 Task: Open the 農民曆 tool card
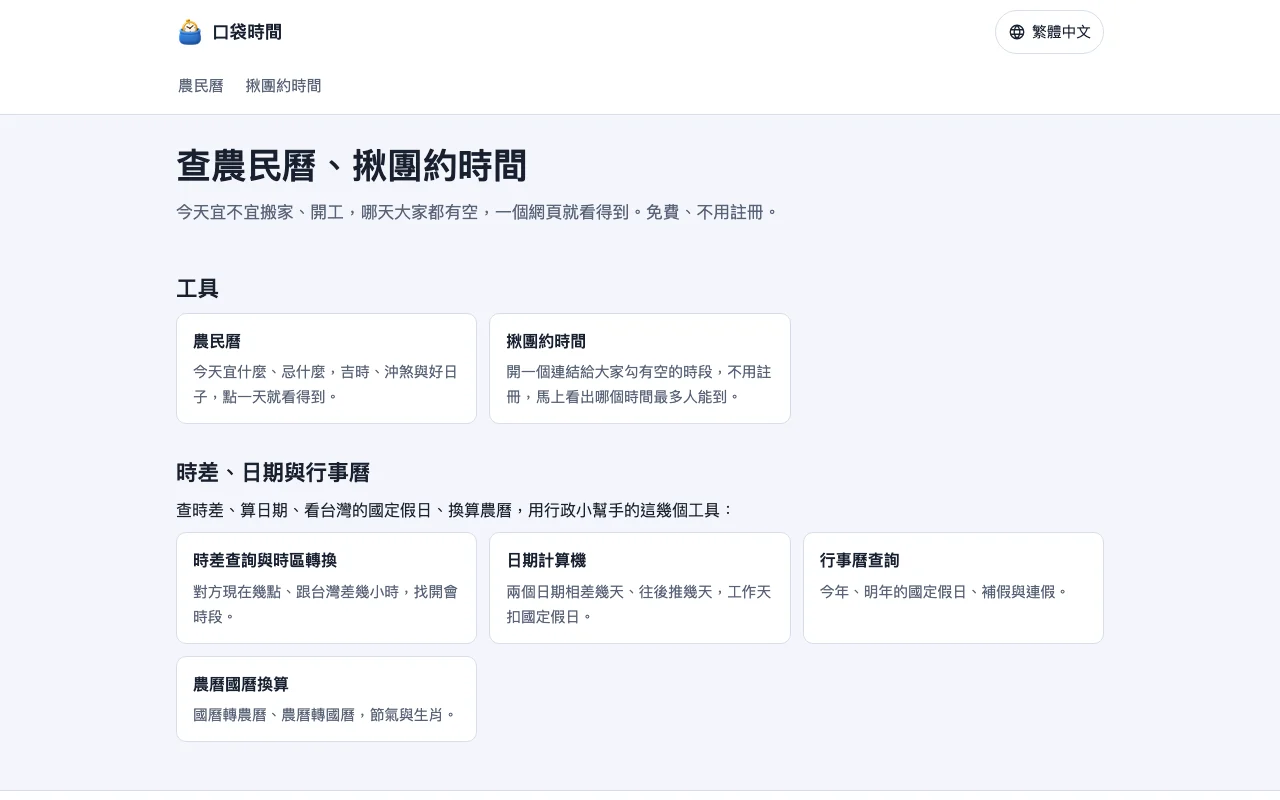coord(326,368)
